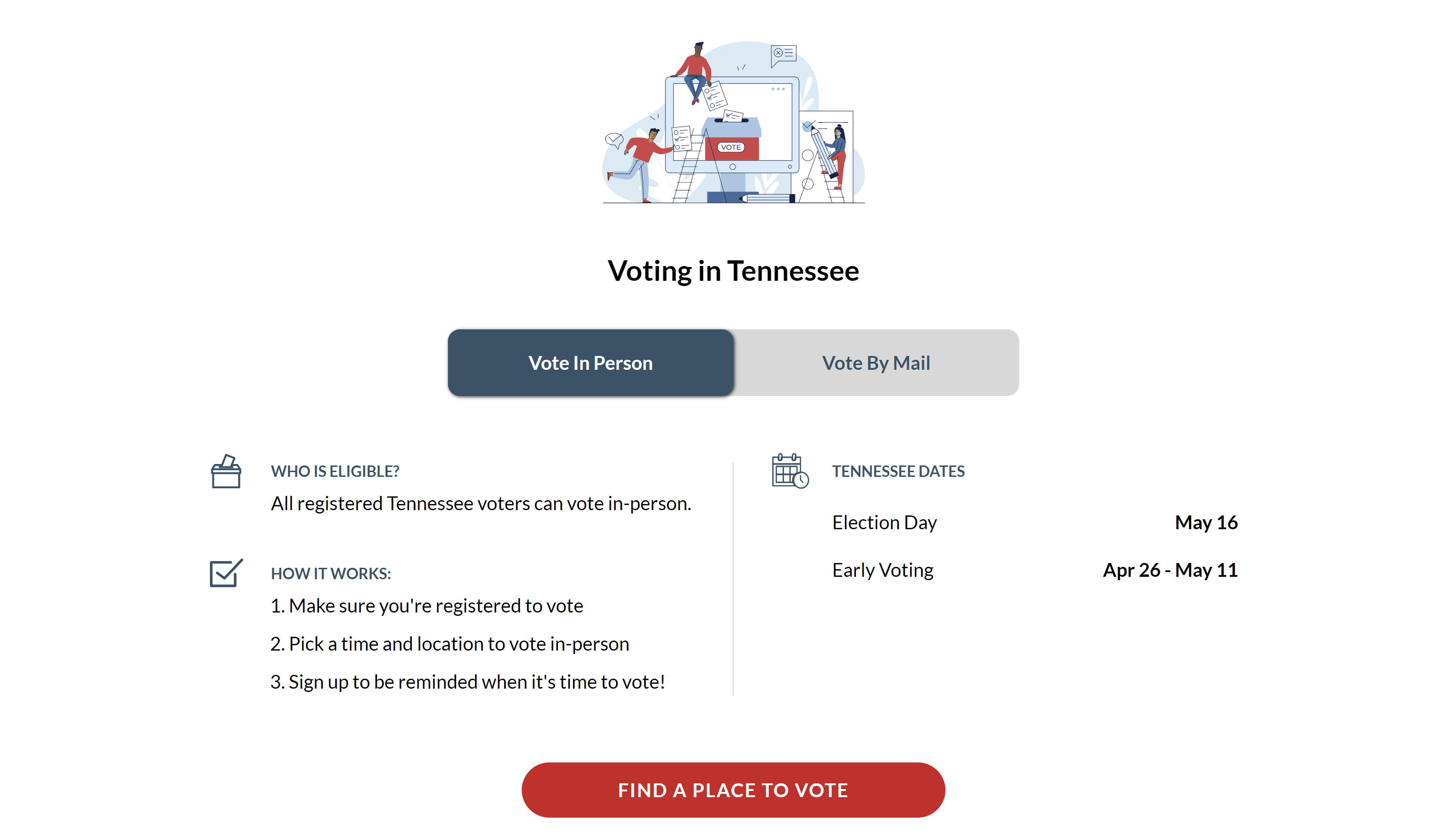This screenshot has width=1441, height=840.
Task: Click the ballot box icon beside Who Is Eligible
Action: click(x=226, y=471)
